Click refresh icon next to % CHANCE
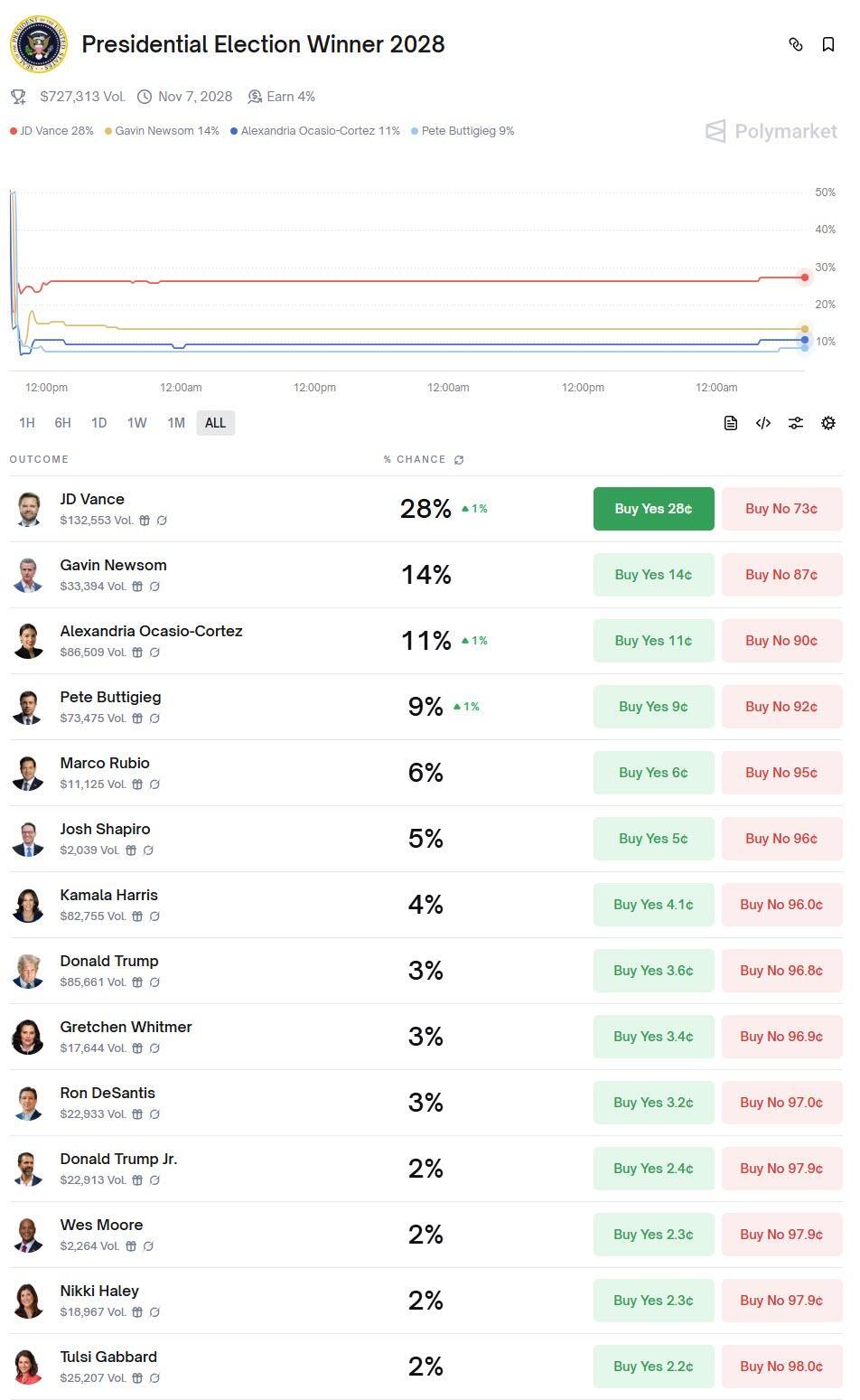 pos(459,460)
